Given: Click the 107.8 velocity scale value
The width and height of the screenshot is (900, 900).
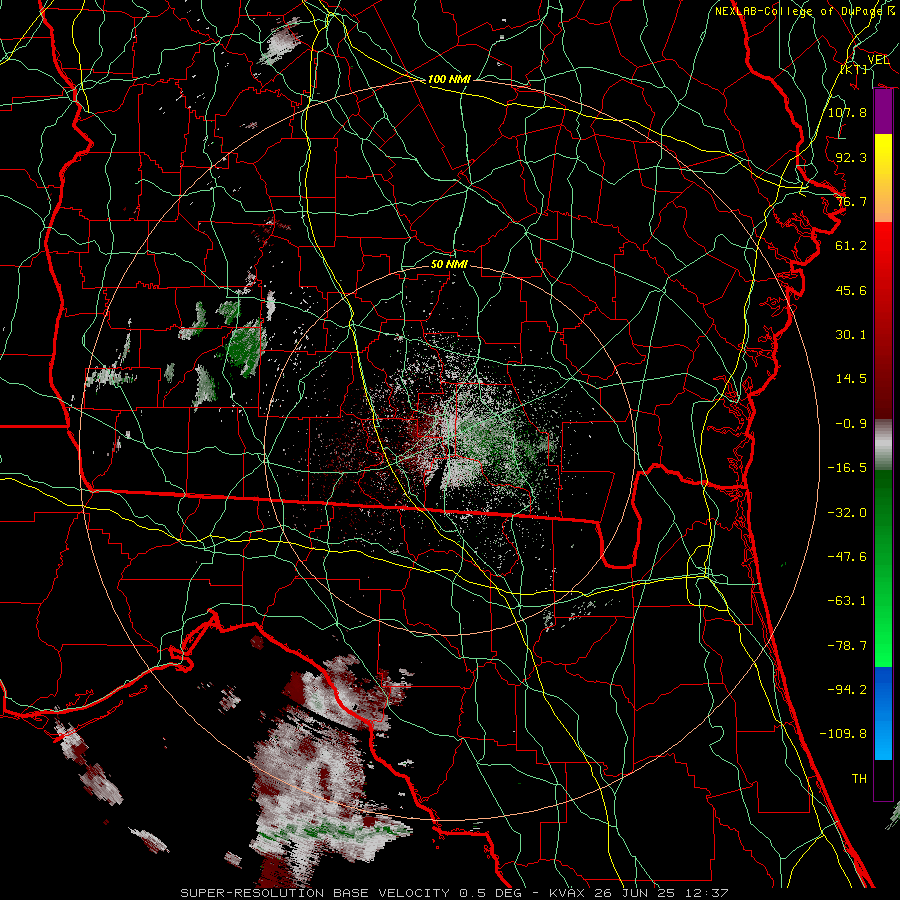Looking at the screenshot, I should [x=847, y=112].
